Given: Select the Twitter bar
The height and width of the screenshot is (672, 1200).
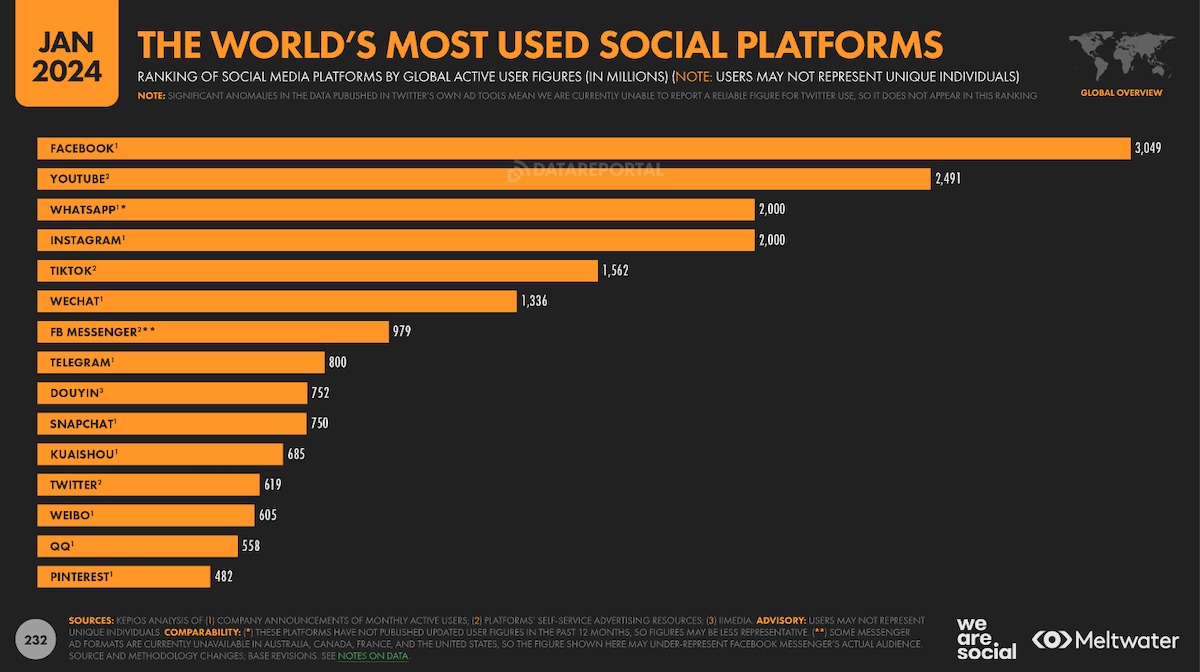Looking at the screenshot, I should tap(148, 485).
